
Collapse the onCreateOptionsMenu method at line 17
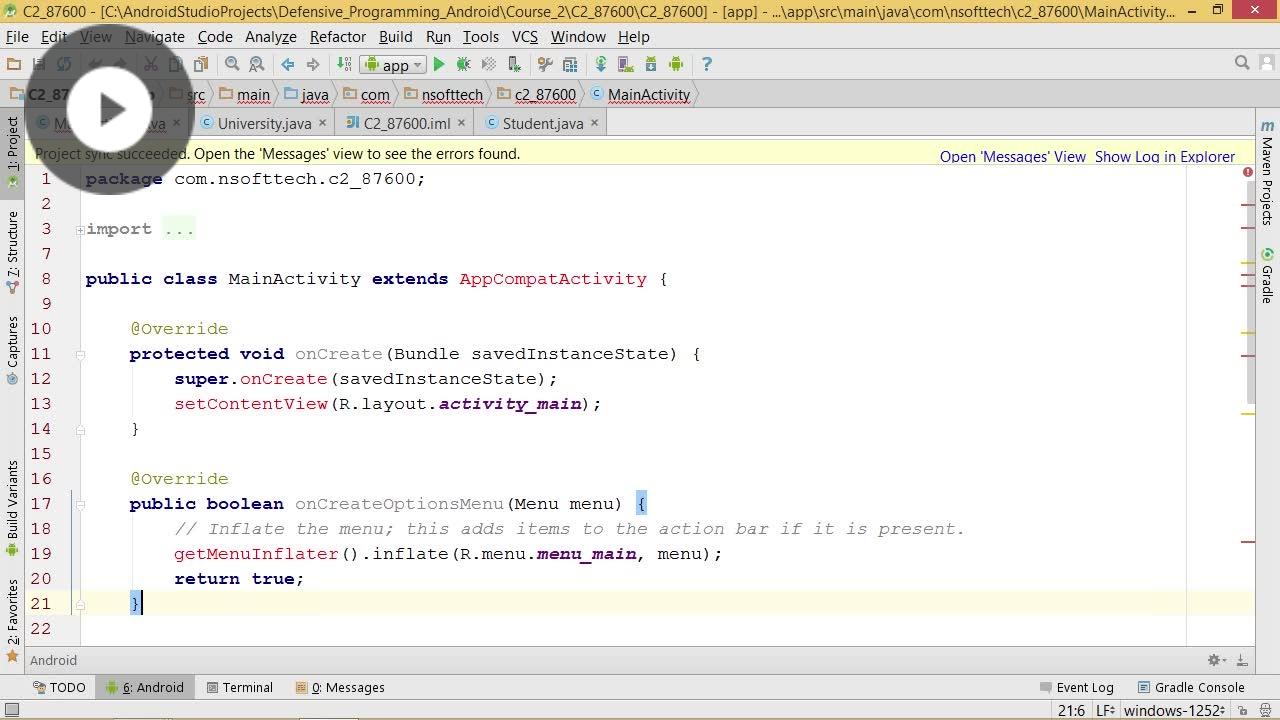point(80,504)
